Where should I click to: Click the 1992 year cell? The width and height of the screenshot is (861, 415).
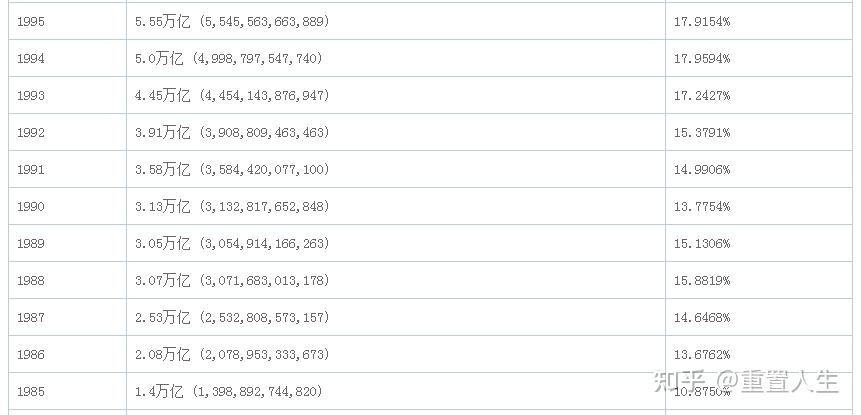pyautogui.click(x=31, y=132)
